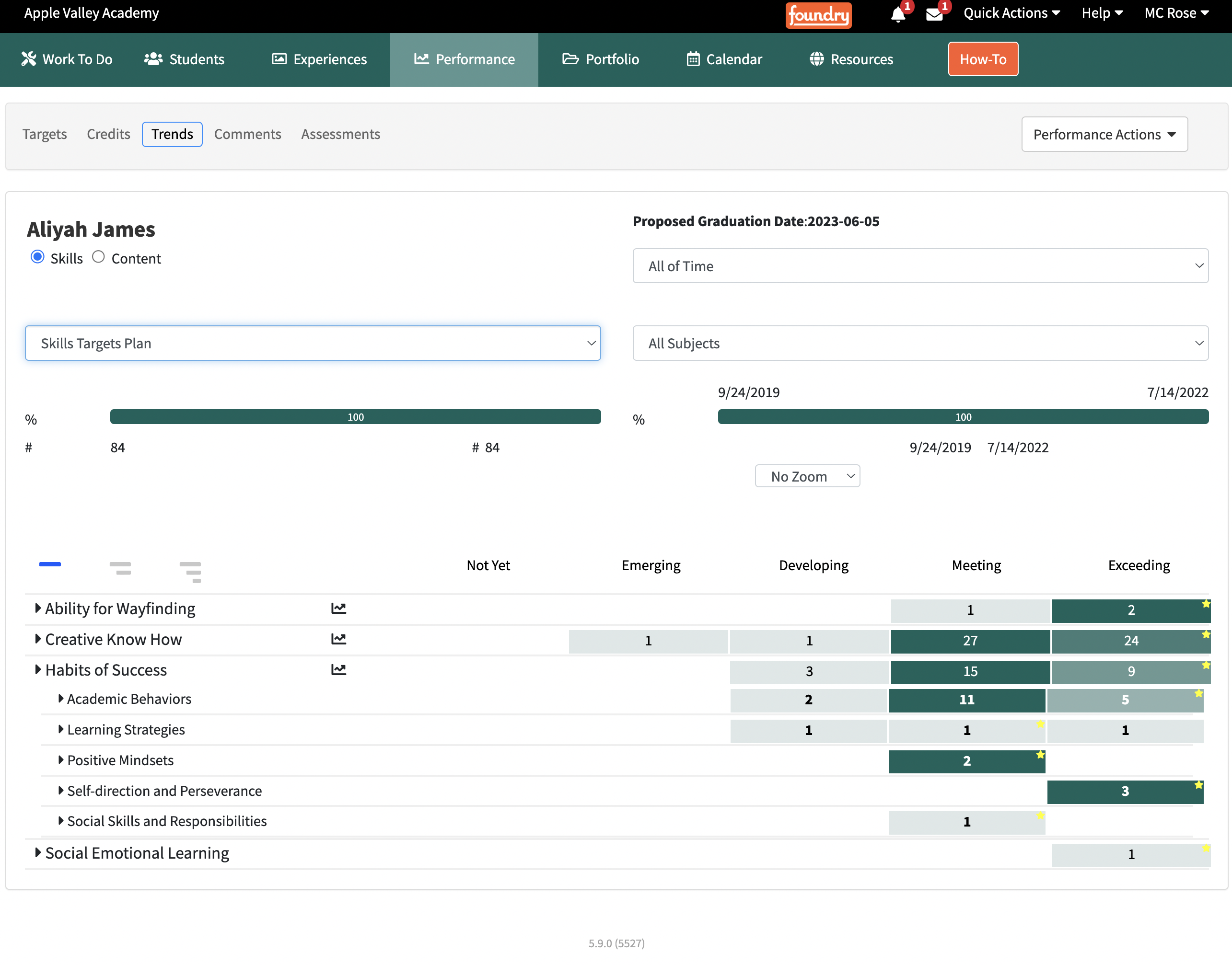Screen dimensions: 1232x965
Task: Select the Trends tab
Action: [x=173, y=134]
